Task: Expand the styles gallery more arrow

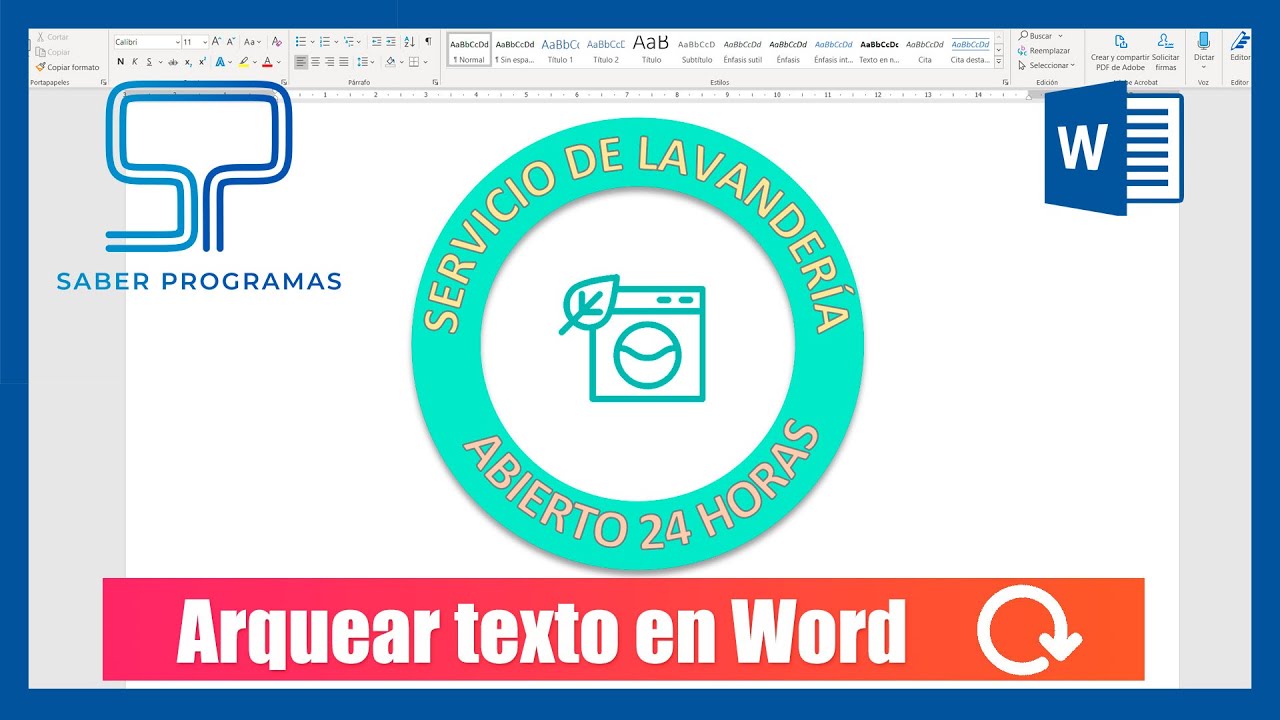Action: click(x=998, y=62)
